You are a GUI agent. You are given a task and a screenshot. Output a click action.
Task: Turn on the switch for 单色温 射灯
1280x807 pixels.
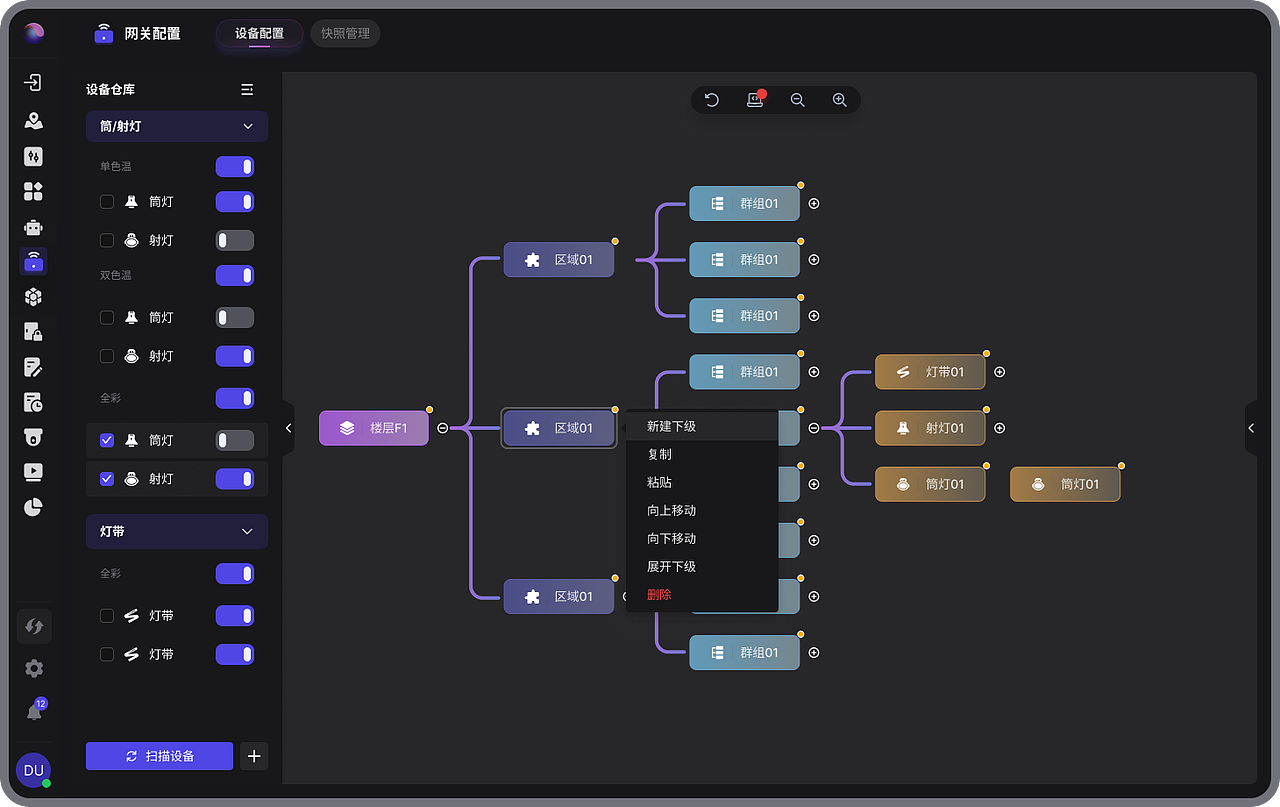(x=235, y=240)
